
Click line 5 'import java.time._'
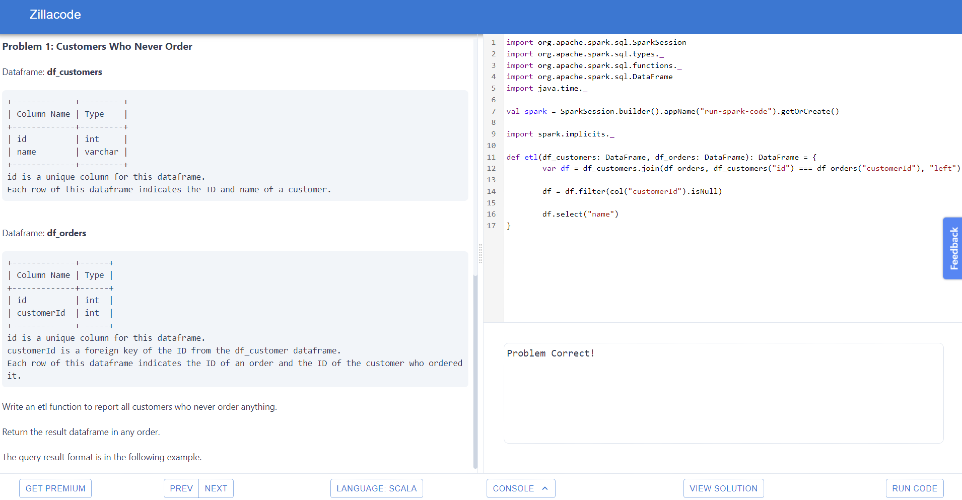(x=546, y=88)
